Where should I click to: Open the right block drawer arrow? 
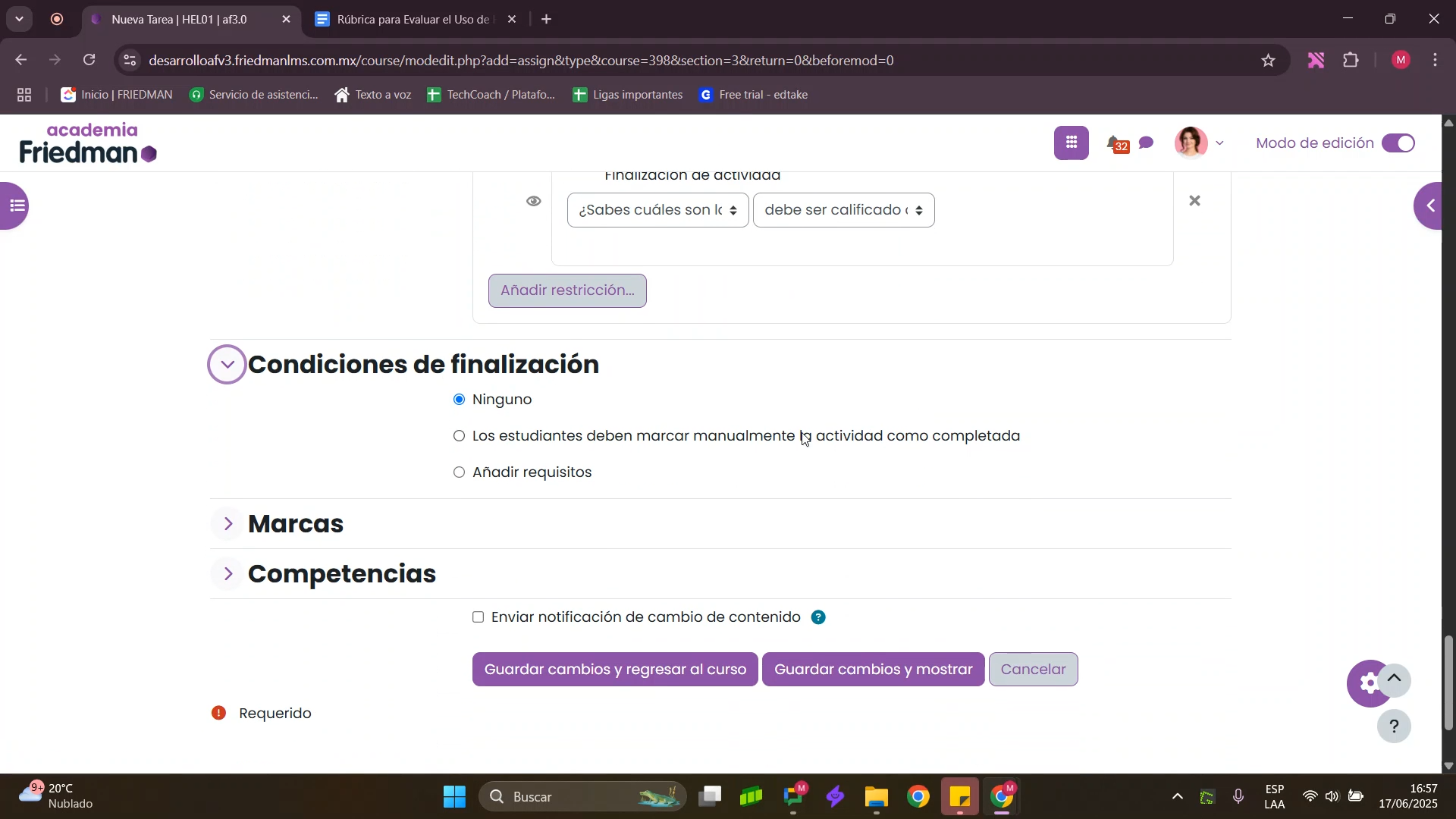(x=1432, y=206)
